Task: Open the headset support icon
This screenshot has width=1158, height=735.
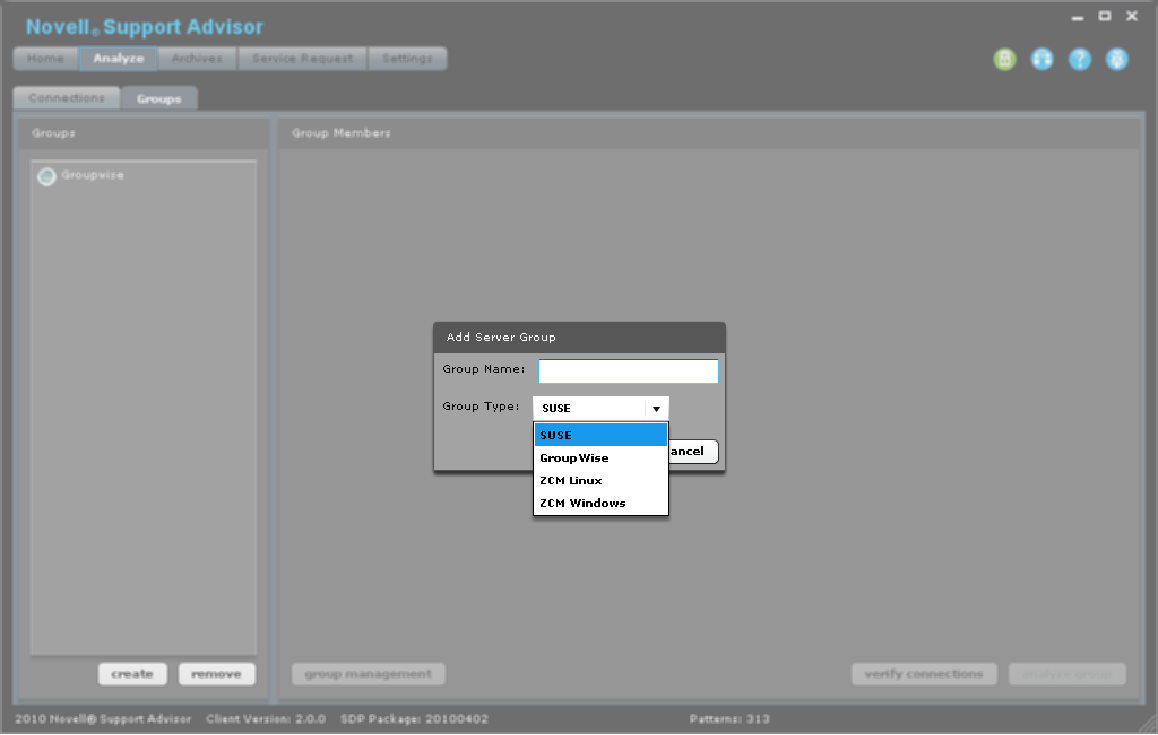Action: (x=1042, y=59)
